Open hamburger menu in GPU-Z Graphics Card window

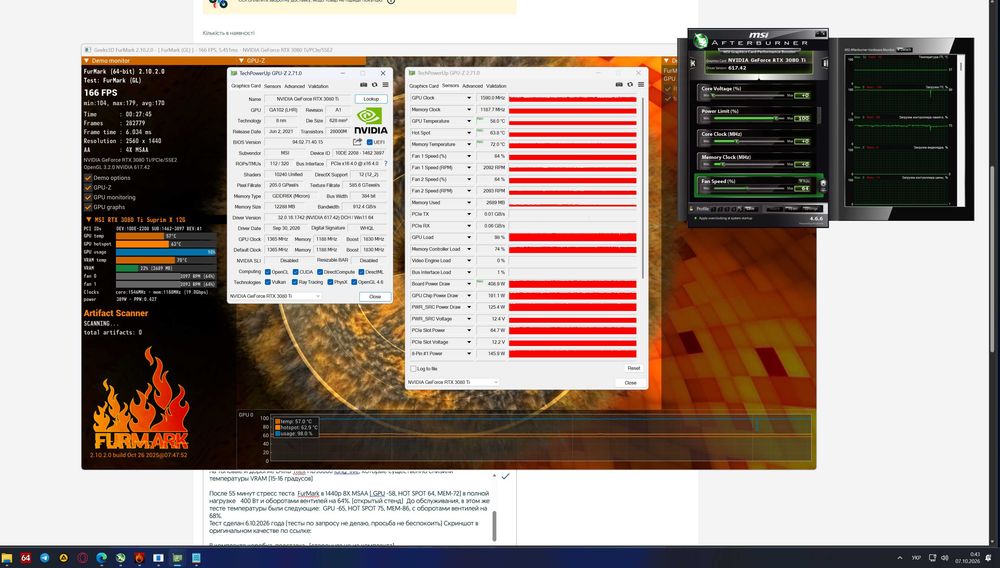[x=385, y=85]
